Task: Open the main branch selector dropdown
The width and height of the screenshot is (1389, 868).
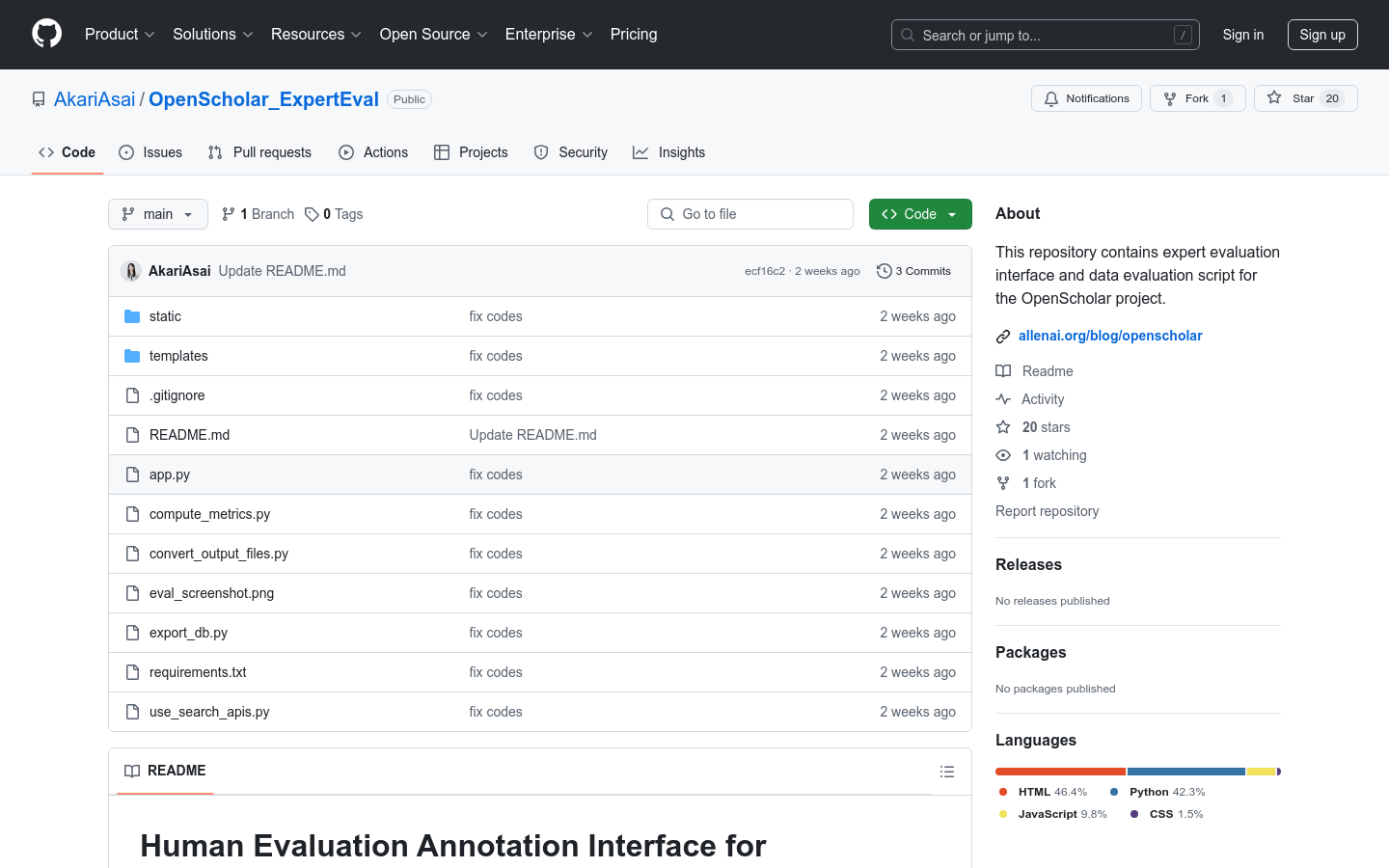Action: tap(157, 213)
